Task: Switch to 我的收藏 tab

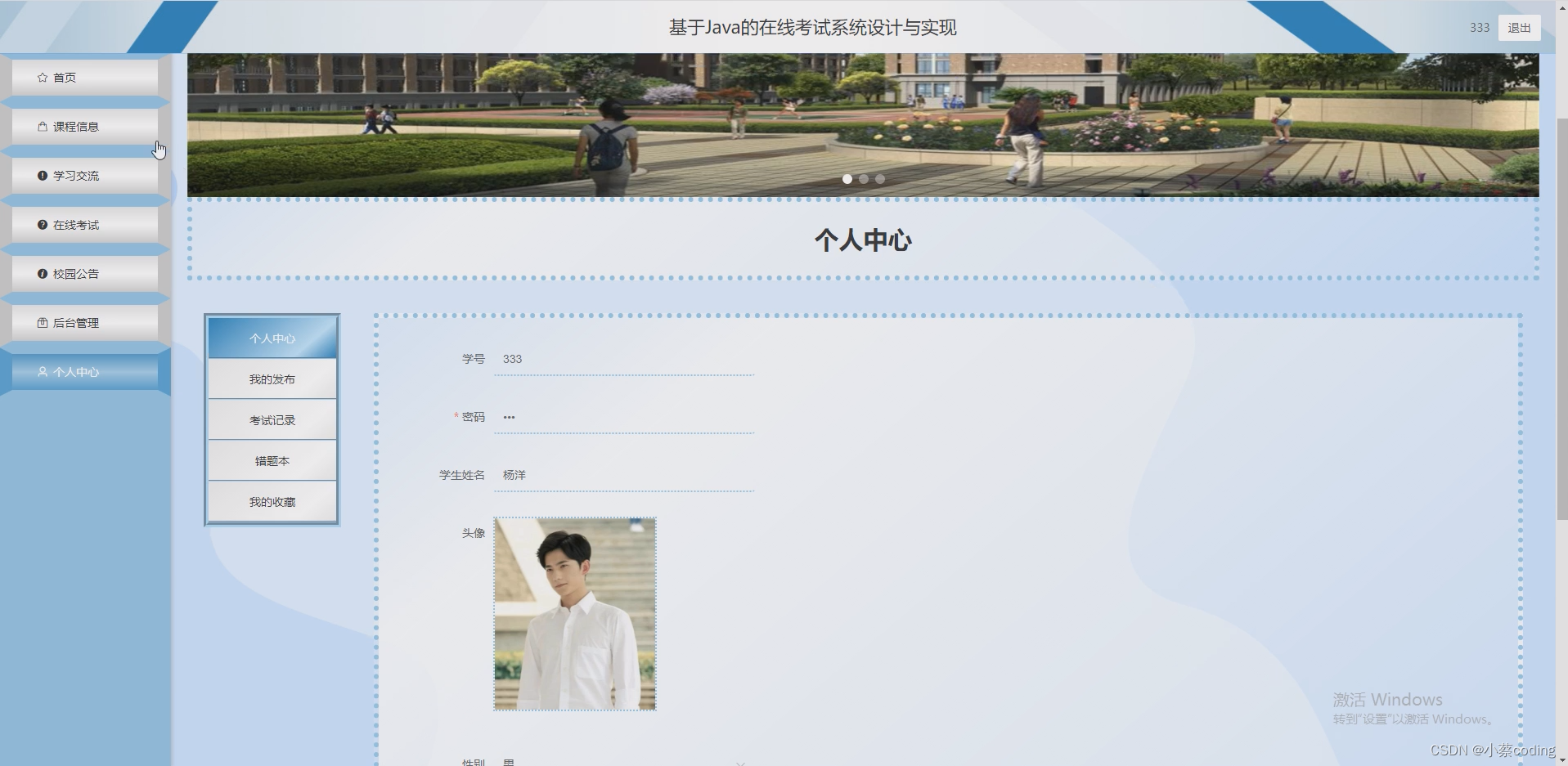Action: coord(272,502)
